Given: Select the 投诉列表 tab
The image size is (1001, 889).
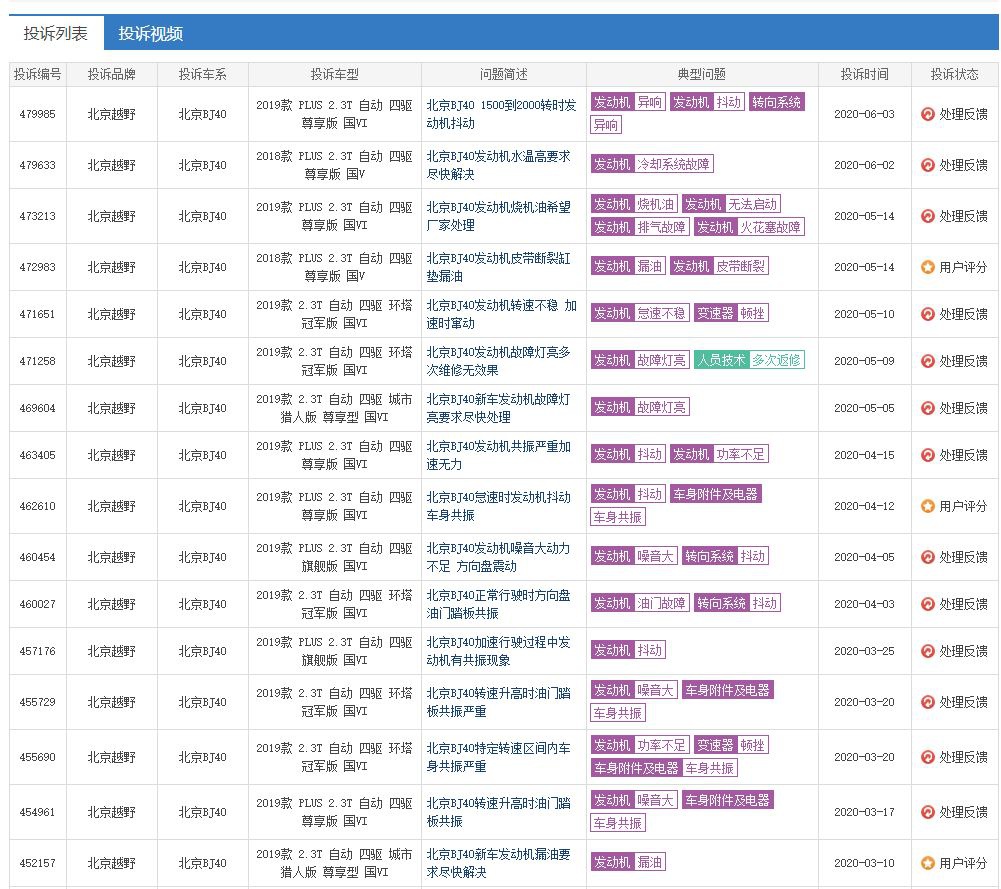Looking at the screenshot, I should [x=56, y=33].
